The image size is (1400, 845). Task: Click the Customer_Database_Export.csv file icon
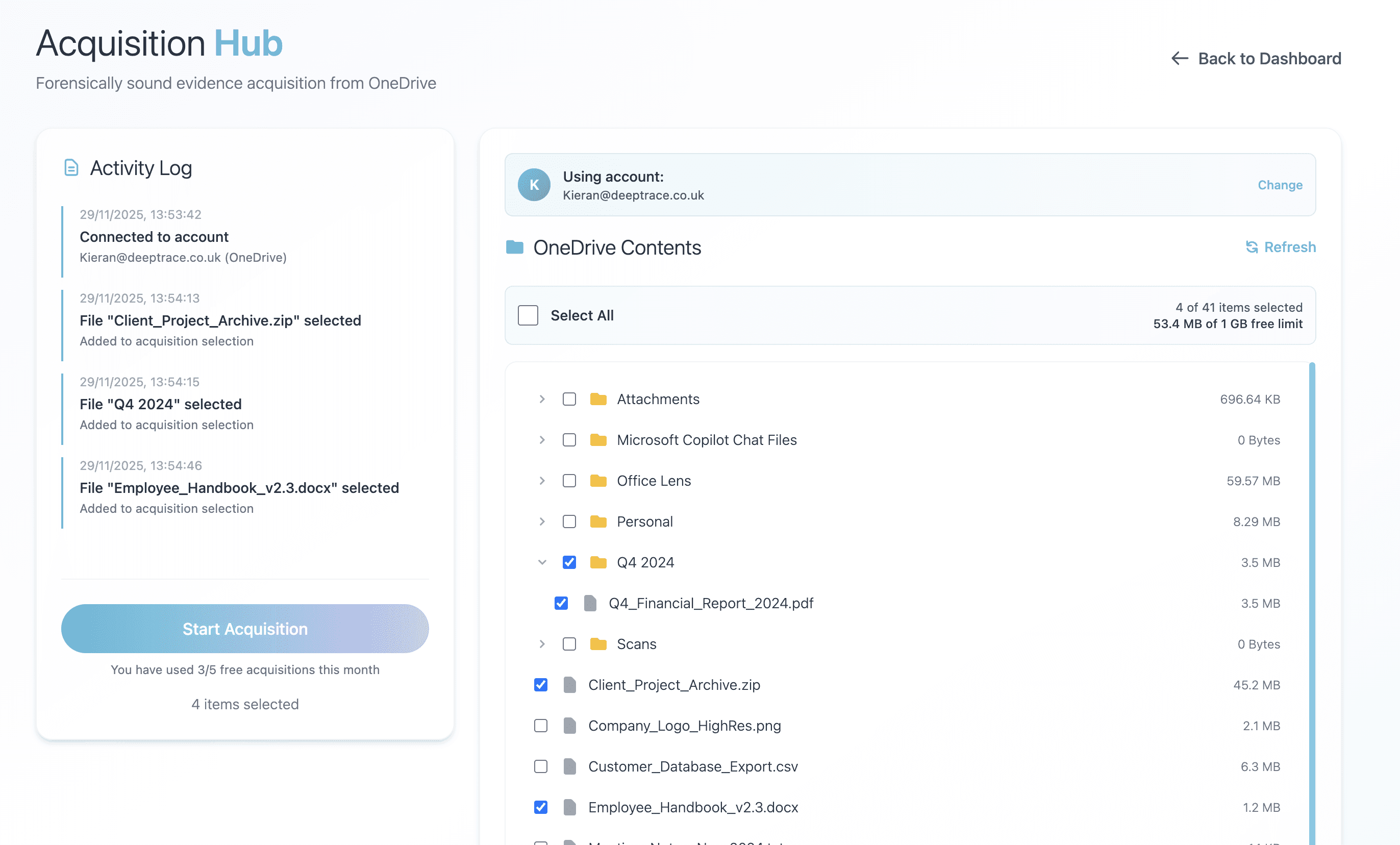click(569, 766)
